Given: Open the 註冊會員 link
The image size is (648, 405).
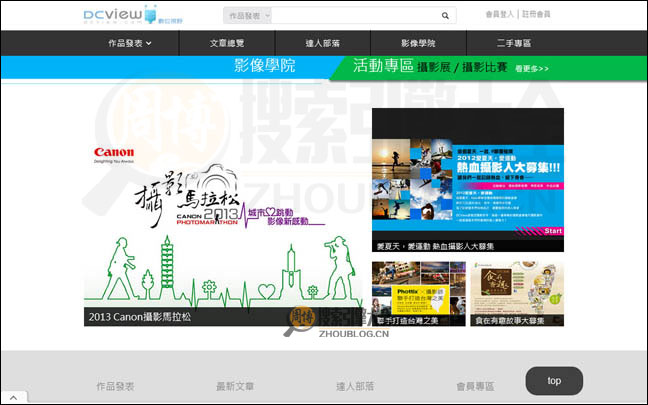Looking at the screenshot, I should [x=536, y=14].
